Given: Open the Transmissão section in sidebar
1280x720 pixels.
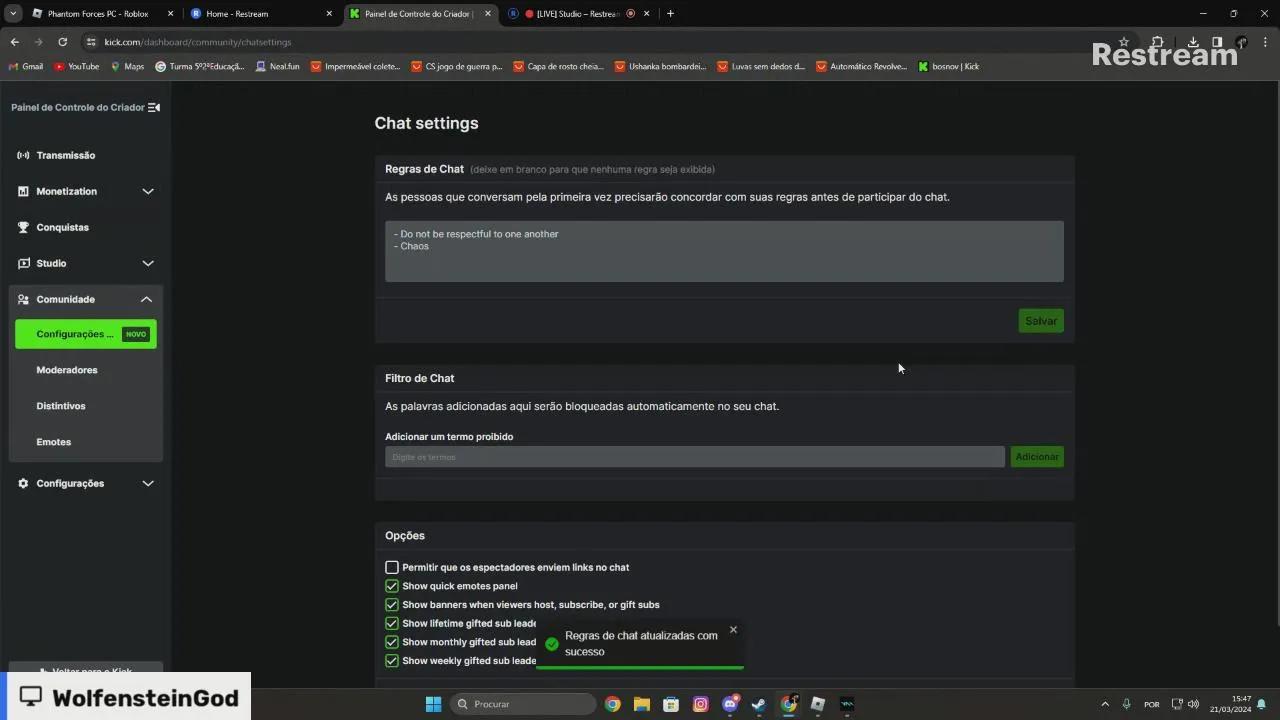Looking at the screenshot, I should (x=65, y=155).
